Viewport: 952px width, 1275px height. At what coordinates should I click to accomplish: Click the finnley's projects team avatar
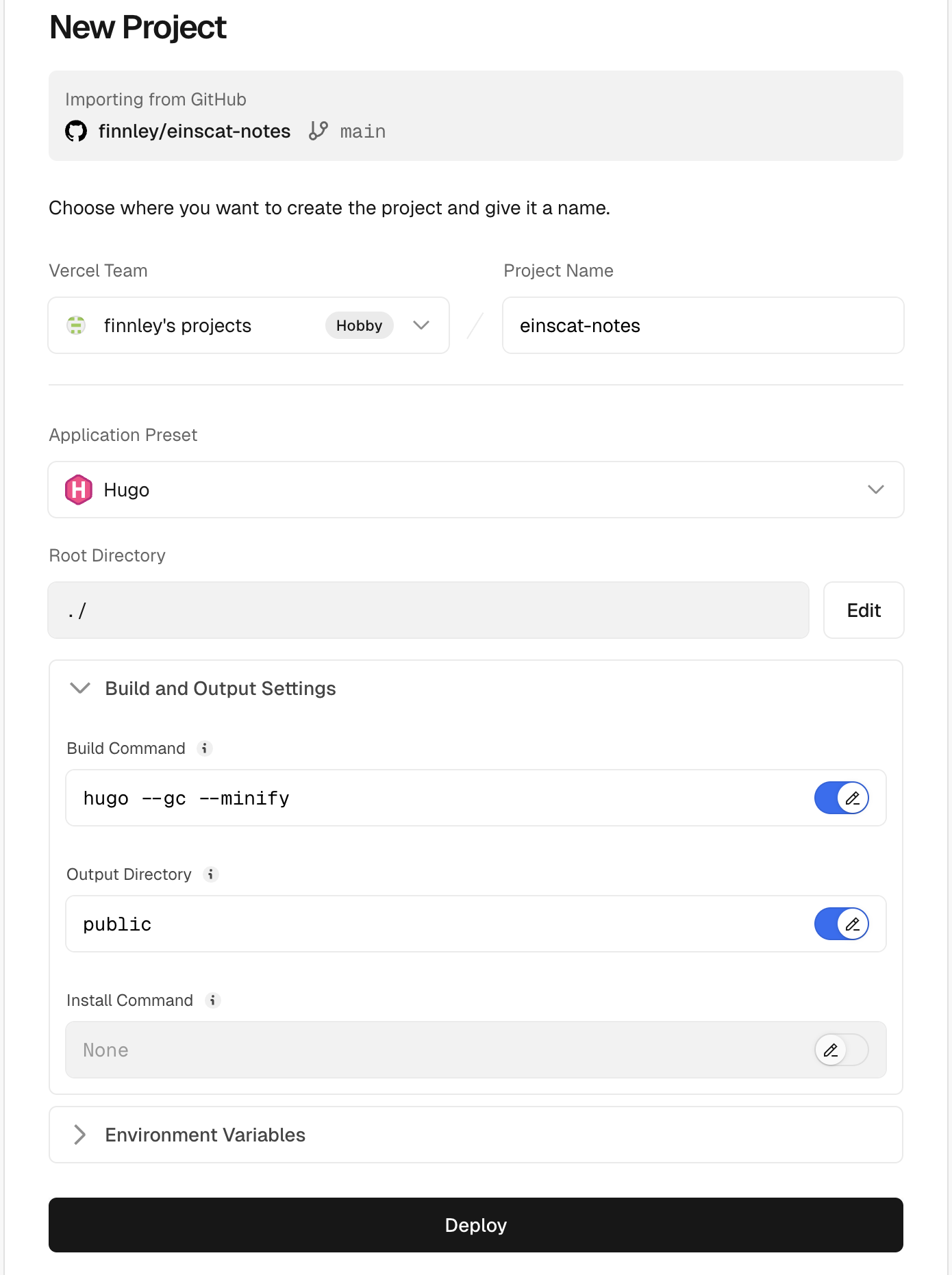[76, 325]
